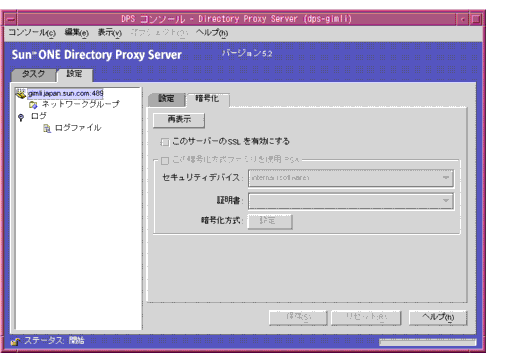
Task: Open the ヘルプ menu in menu bar
Action: (x=212, y=33)
